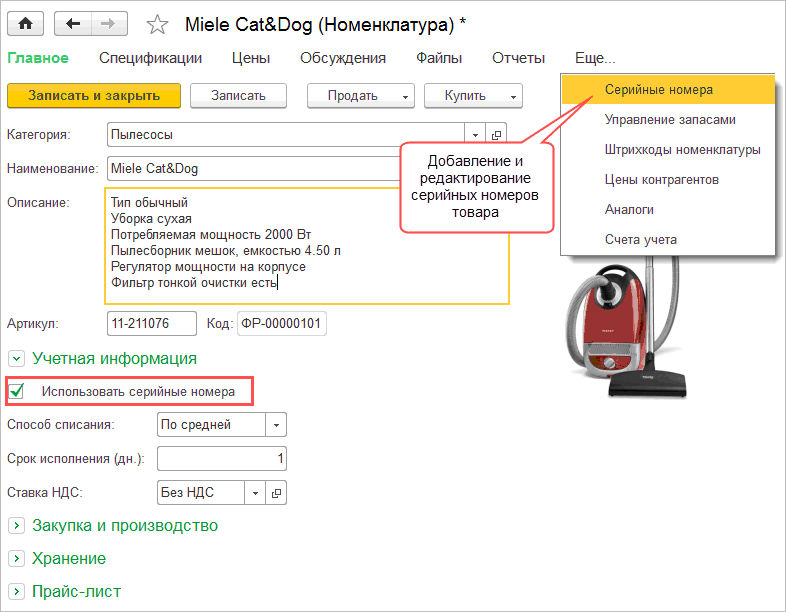Switch to the Обсуждения tab
The width and height of the screenshot is (786, 612).
click(343, 58)
